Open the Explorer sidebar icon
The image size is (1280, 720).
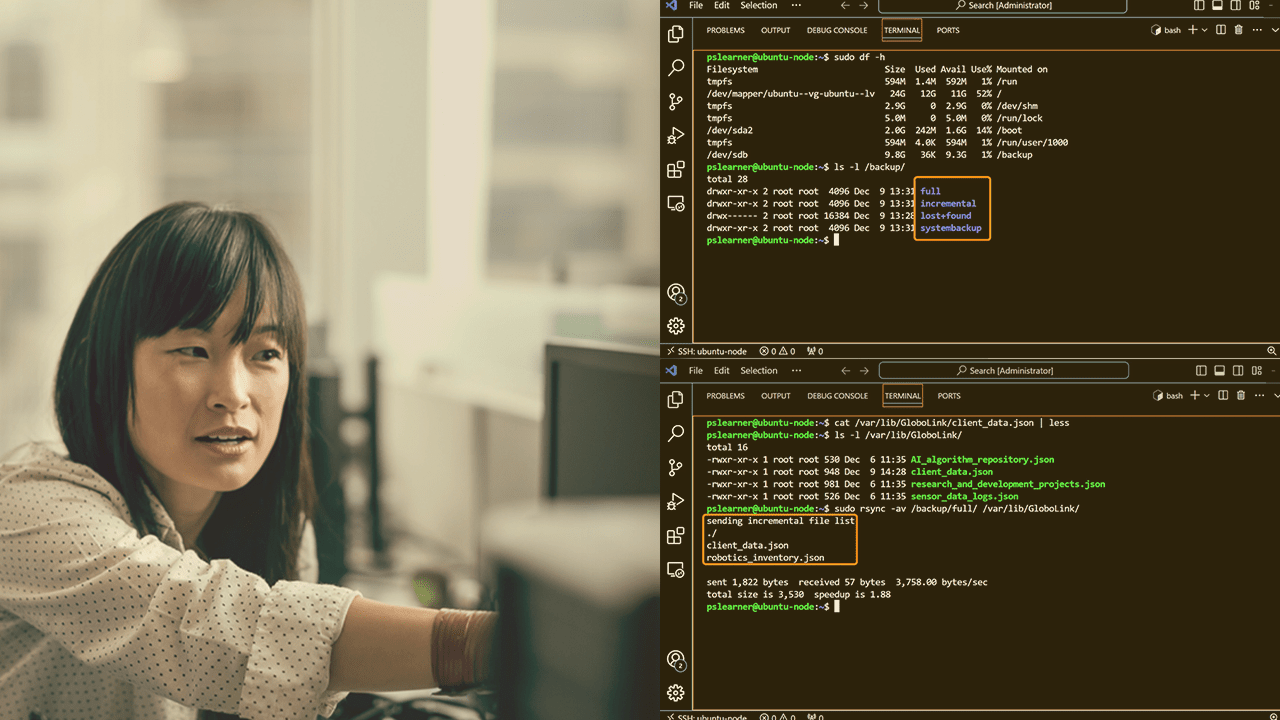675,33
